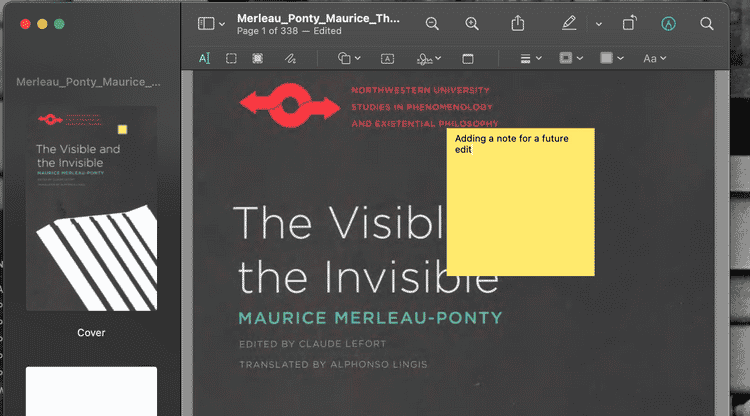Image resolution: width=750 pixels, height=416 pixels.
Task: Select the Cover page thumbnail
Action: point(91,208)
